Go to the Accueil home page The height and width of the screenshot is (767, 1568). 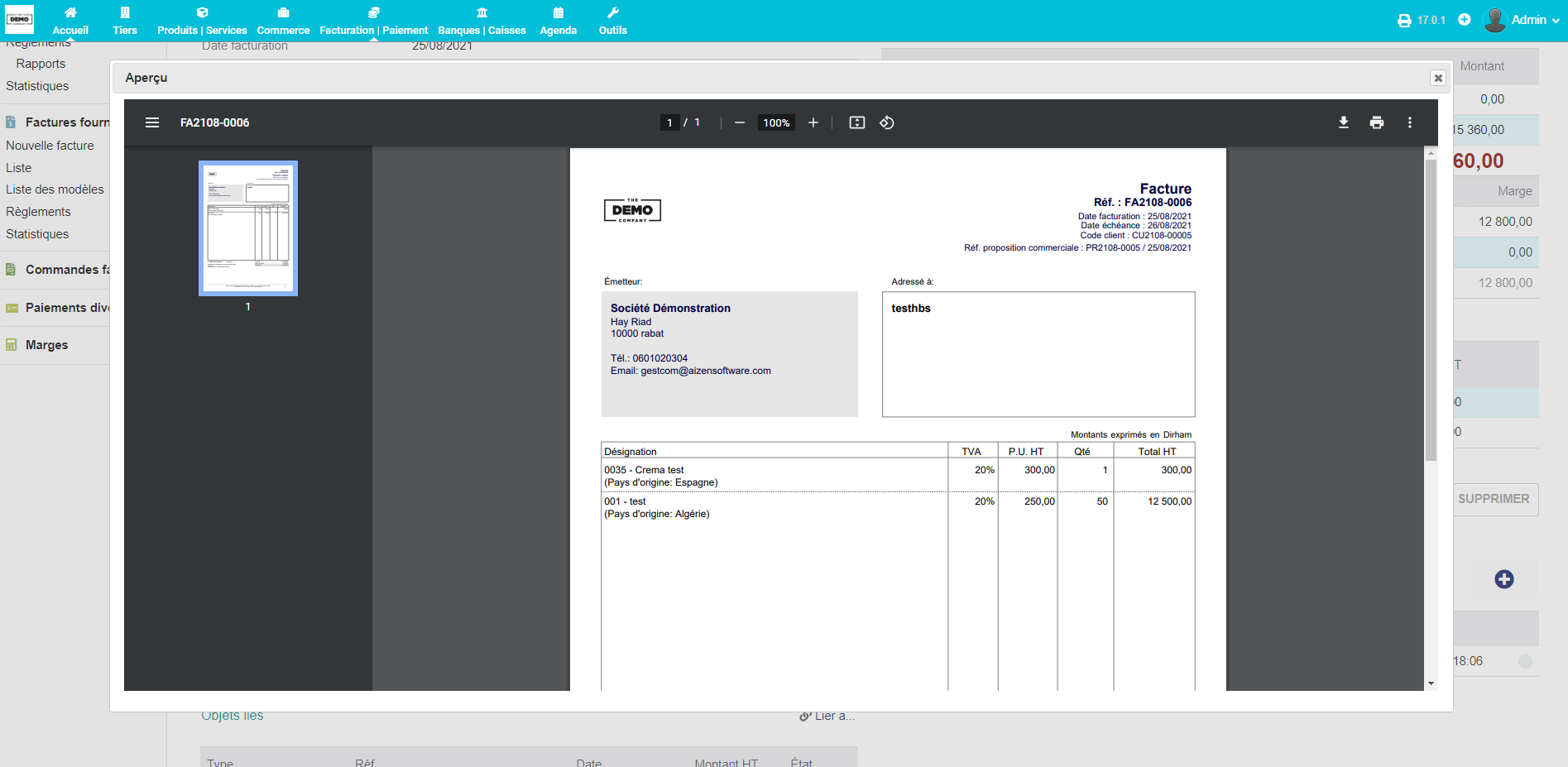[x=70, y=21]
